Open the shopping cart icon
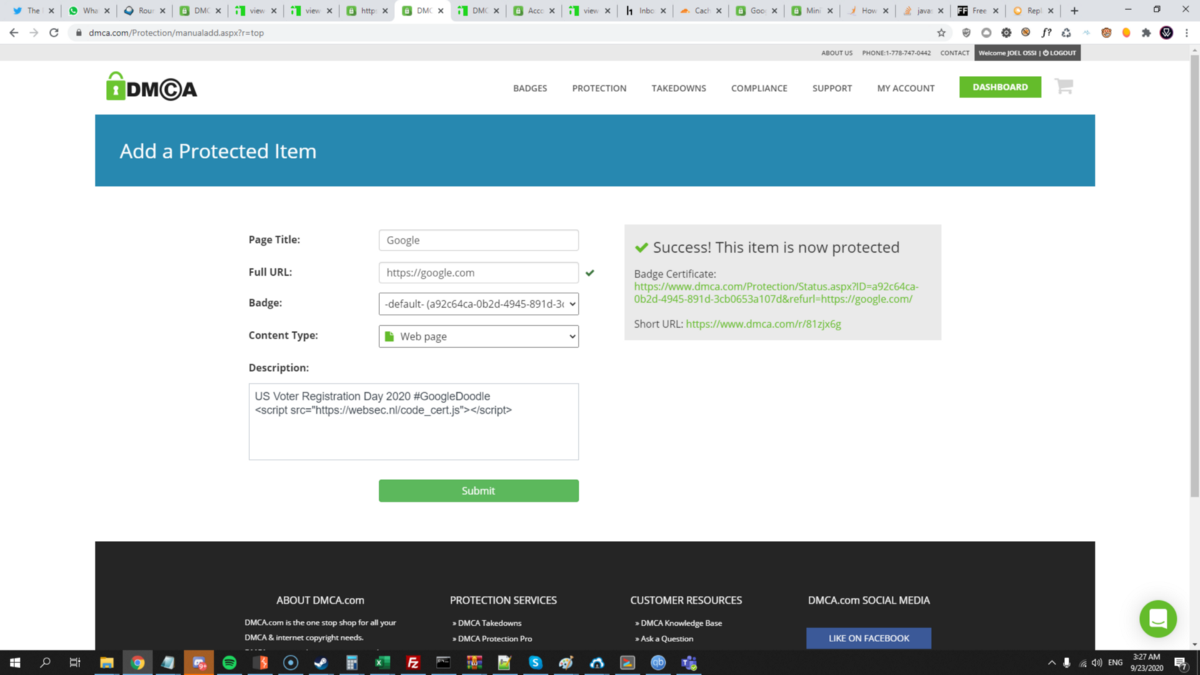 (x=1064, y=87)
